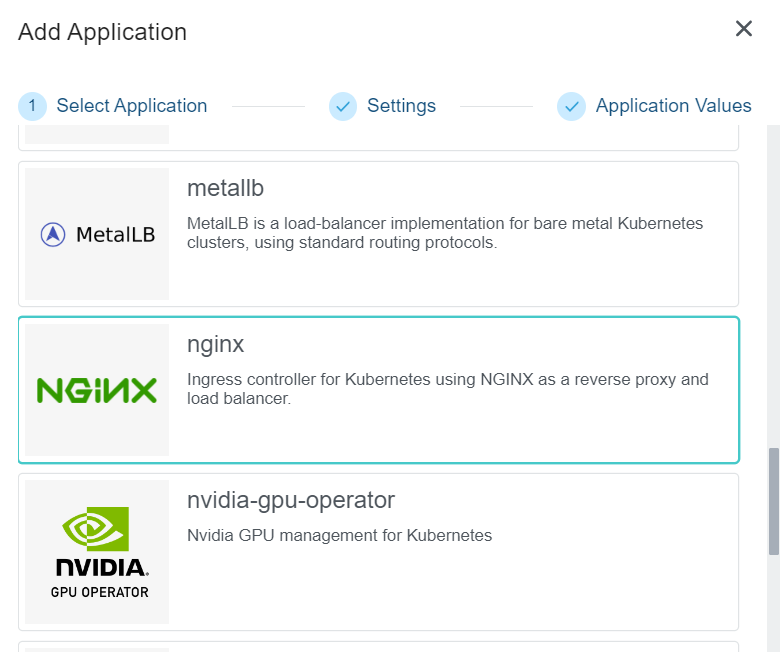The width and height of the screenshot is (780, 670).
Task: Open the Application Values step
Action: pos(673,106)
